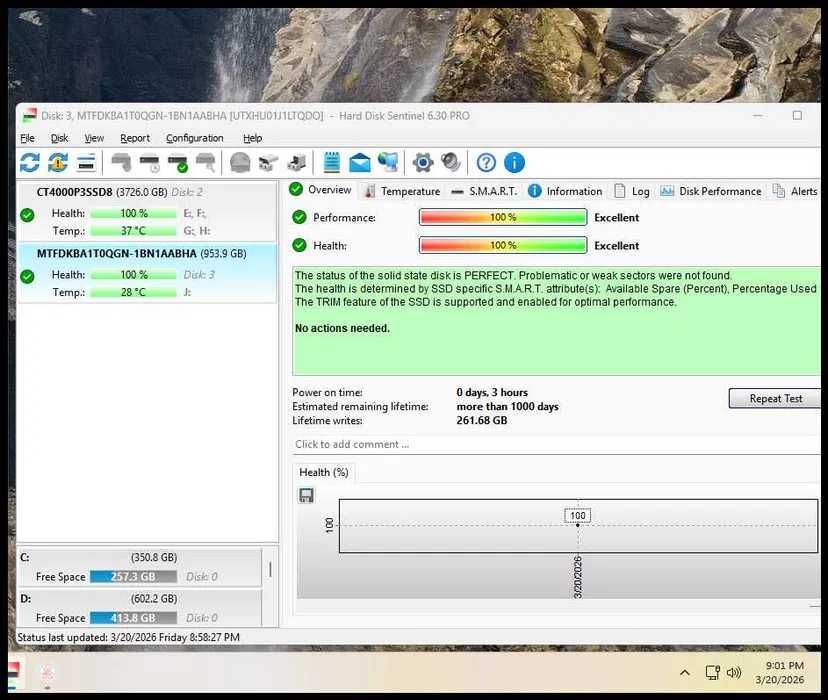Click the gray globe-shaped toolbar icon
This screenshot has height=700, width=828.
(x=240, y=163)
